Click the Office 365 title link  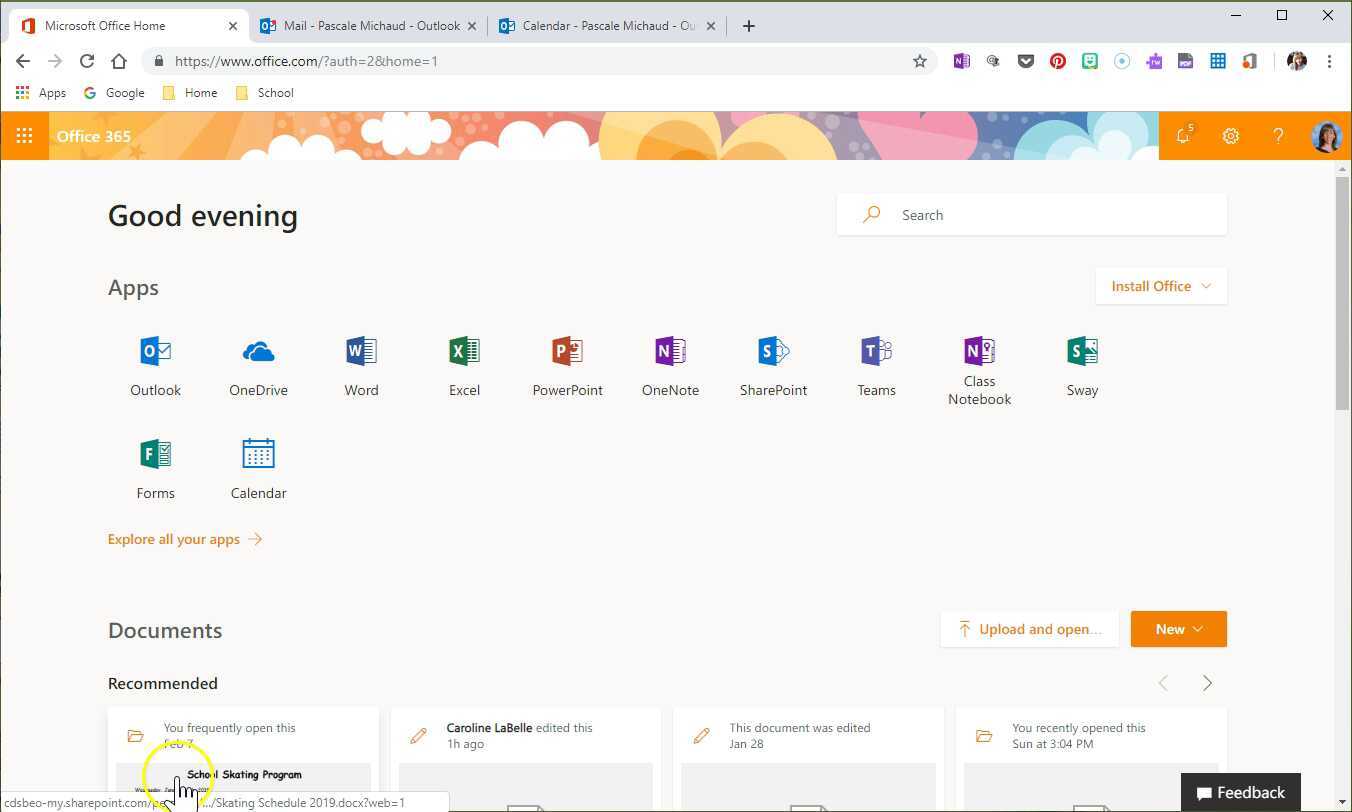click(x=94, y=136)
